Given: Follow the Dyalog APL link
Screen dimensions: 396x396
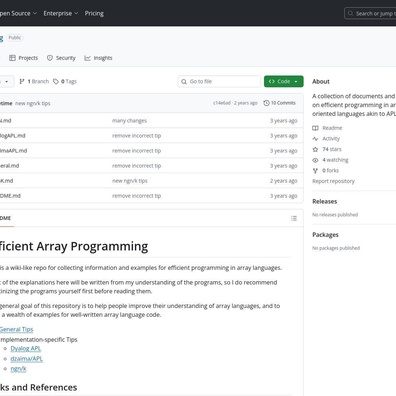Looking at the screenshot, I should point(26,349).
